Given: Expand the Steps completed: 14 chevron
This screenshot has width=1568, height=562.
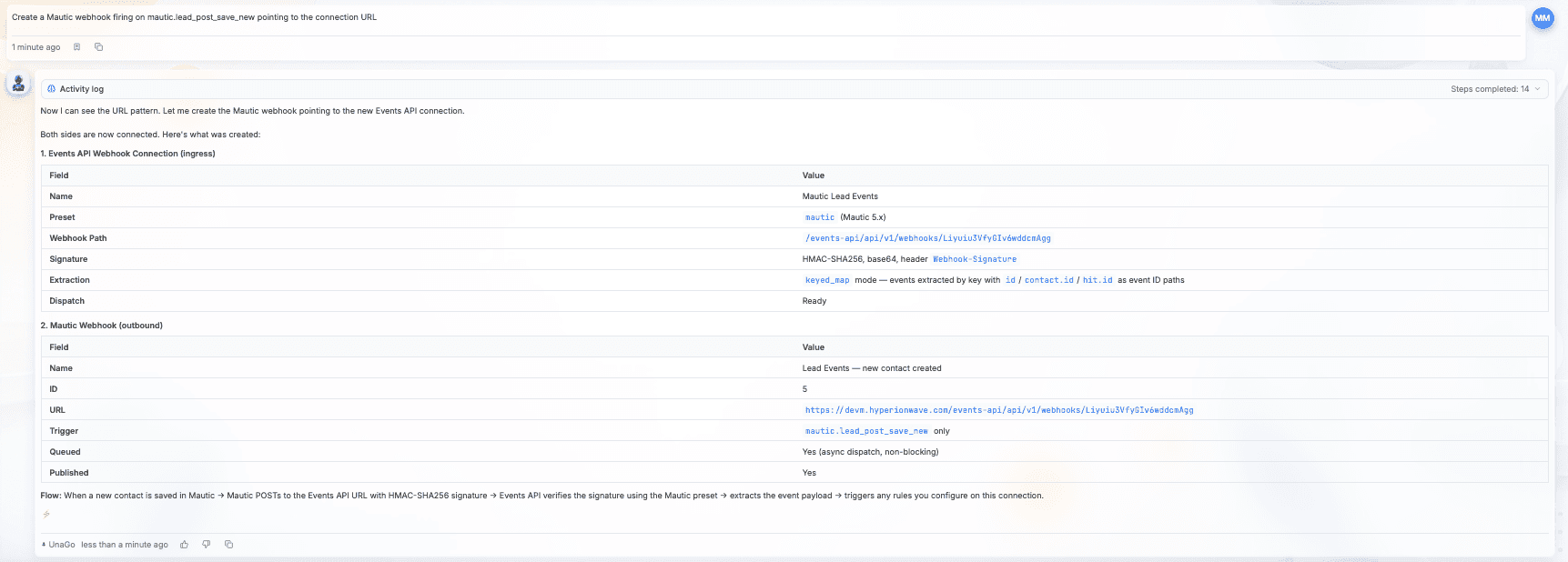Looking at the screenshot, I should (1538, 89).
